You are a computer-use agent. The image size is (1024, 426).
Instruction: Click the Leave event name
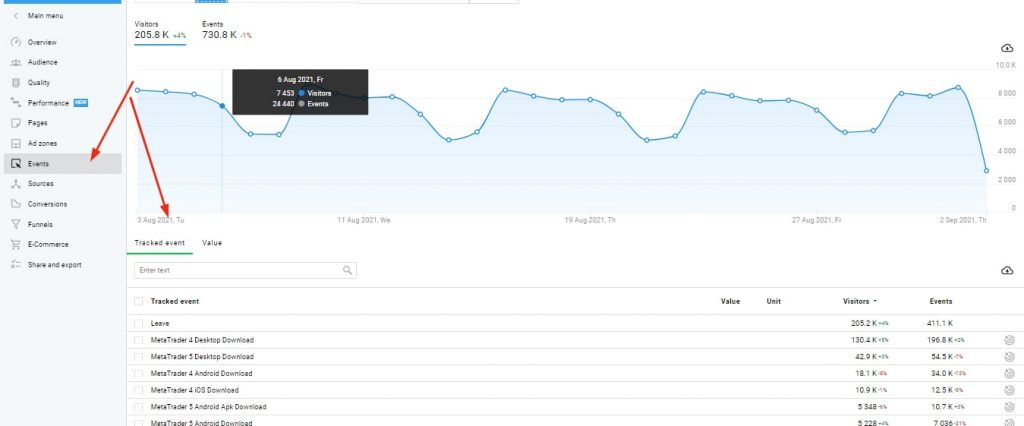pyautogui.click(x=160, y=323)
